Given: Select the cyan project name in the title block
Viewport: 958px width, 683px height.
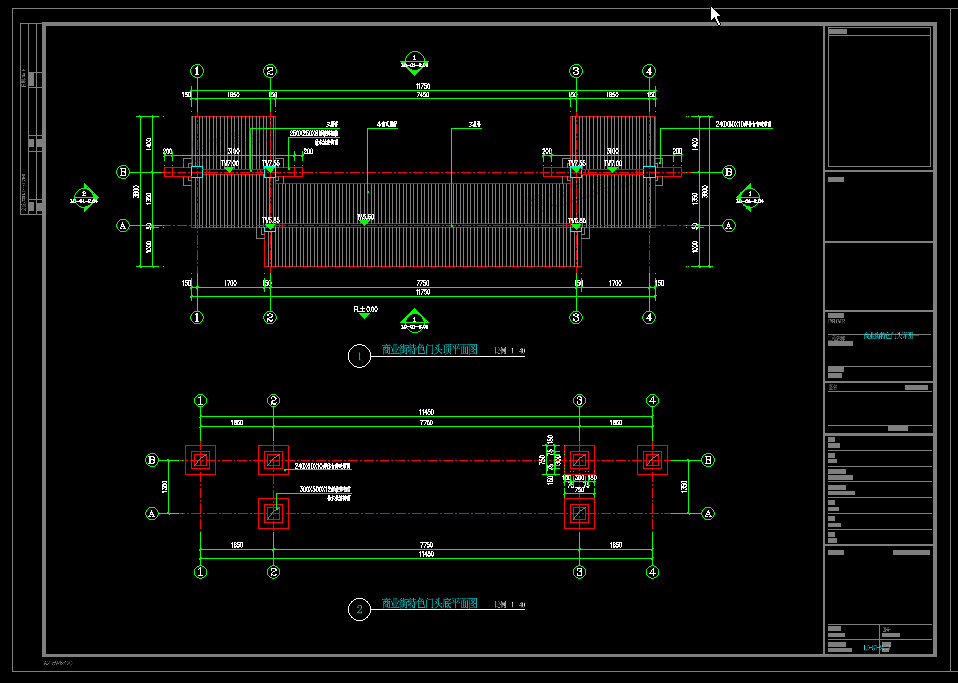Looking at the screenshot, I should click(x=888, y=336).
